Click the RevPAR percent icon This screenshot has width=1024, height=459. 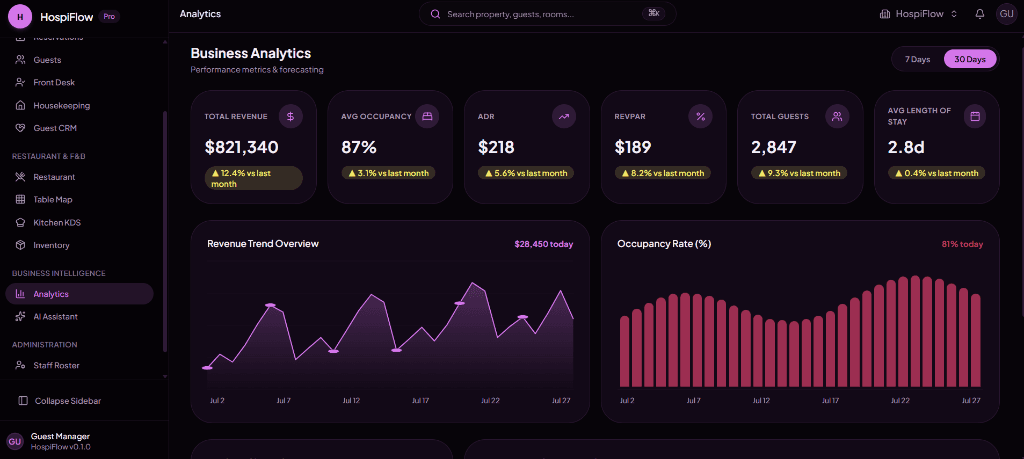click(x=701, y=117)
